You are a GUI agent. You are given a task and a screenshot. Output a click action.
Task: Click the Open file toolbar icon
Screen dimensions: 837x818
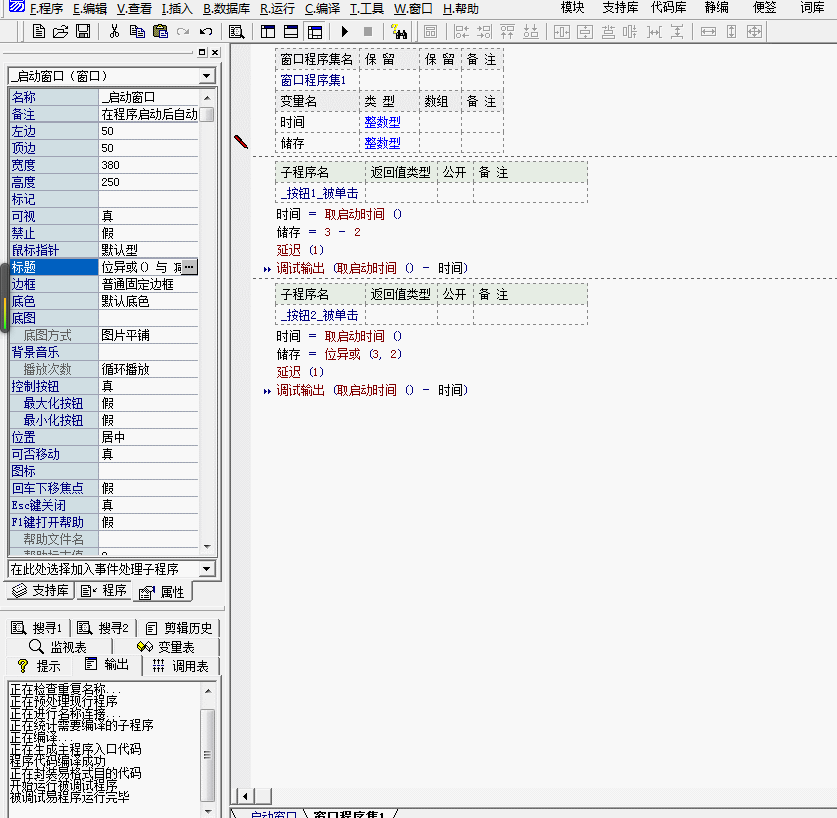(x=60, y=32)
